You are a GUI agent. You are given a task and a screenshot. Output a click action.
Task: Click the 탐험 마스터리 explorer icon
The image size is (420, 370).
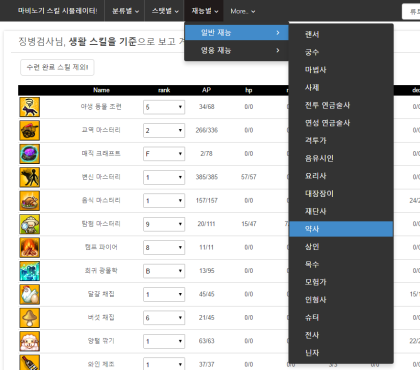click(x=30, y=224)
